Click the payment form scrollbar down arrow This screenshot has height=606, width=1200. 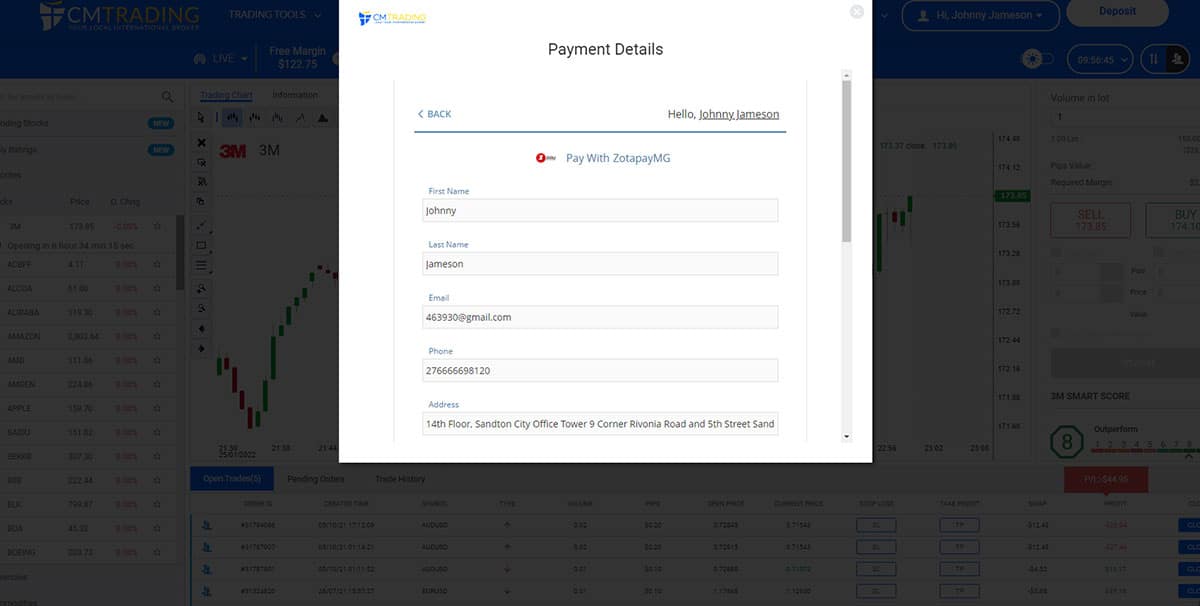pos(847,437)
